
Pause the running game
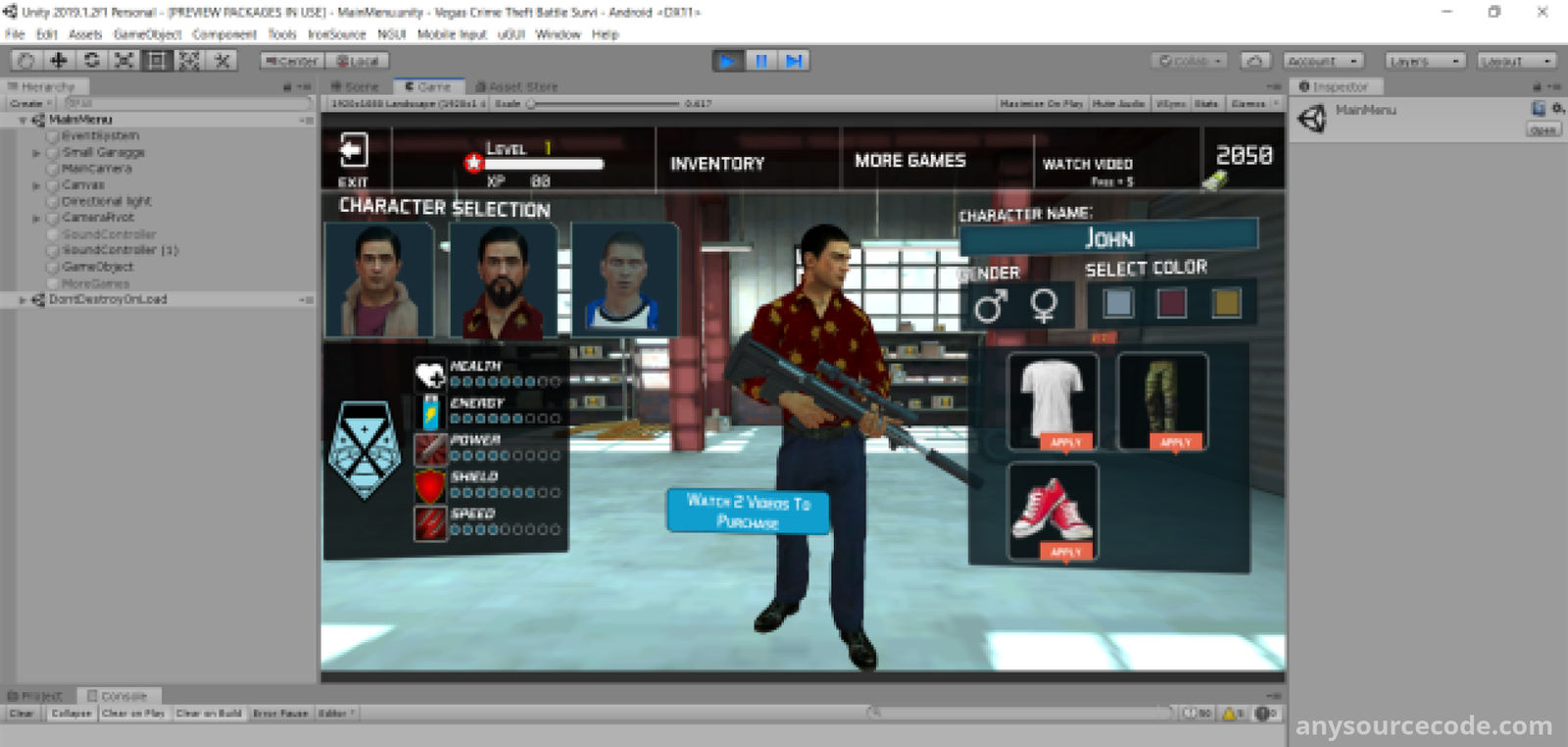click(760, 61)
